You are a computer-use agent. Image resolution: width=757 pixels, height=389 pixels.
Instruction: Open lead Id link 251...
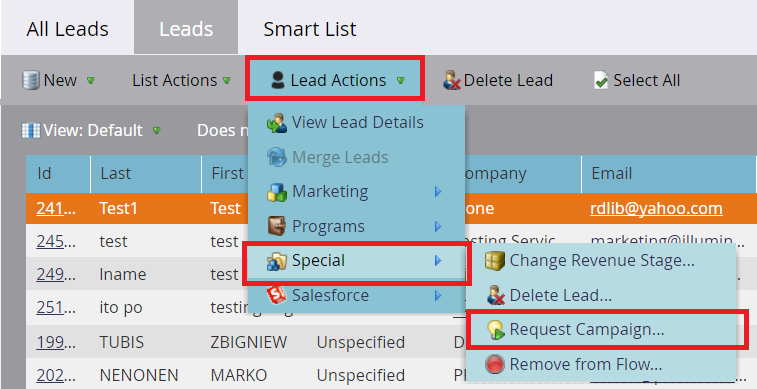tap(56, 307)
